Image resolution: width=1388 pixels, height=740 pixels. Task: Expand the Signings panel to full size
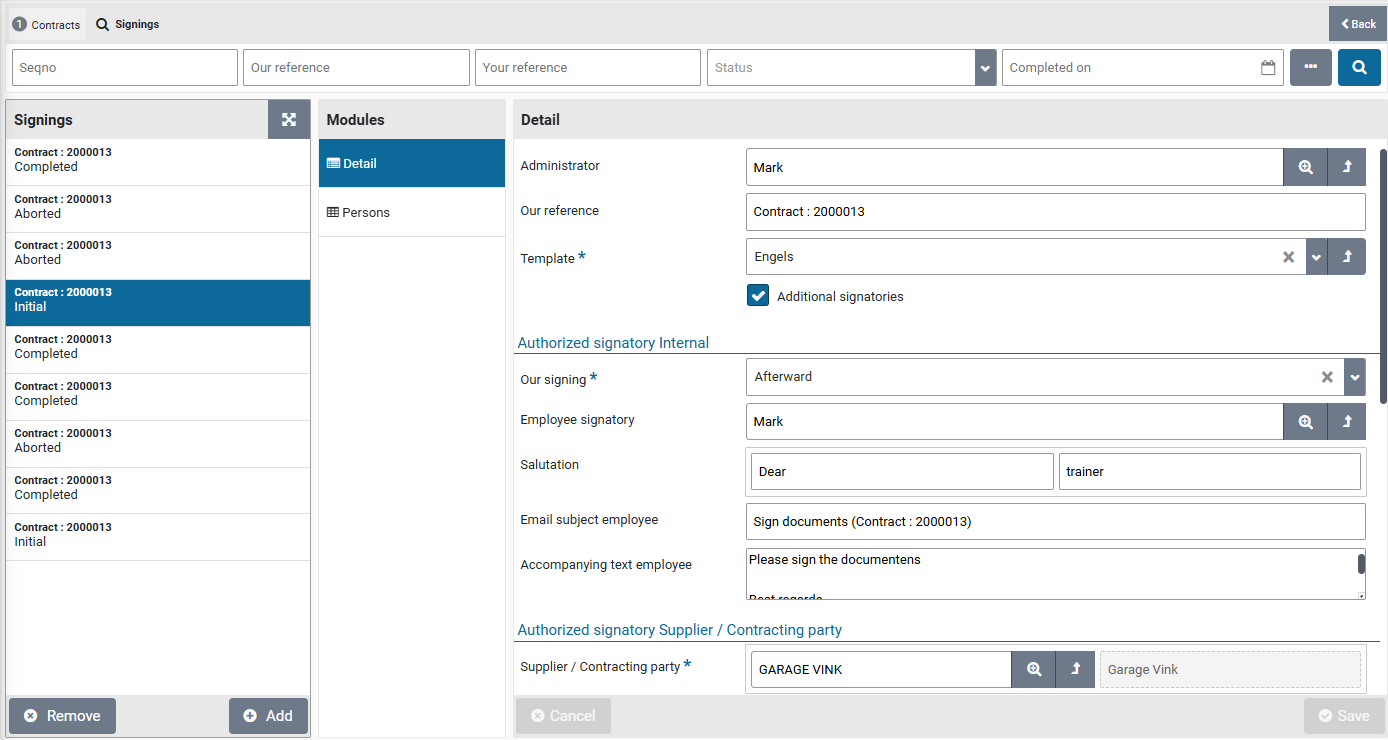coord(289,120)
